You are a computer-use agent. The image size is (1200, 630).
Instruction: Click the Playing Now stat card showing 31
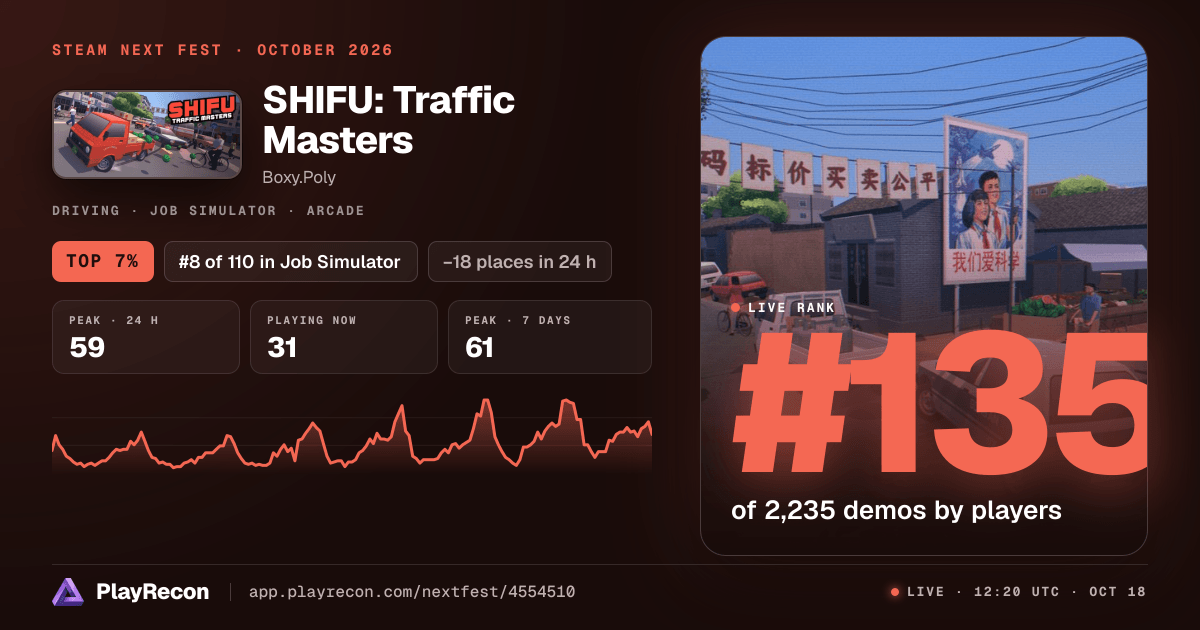point(344,337)
